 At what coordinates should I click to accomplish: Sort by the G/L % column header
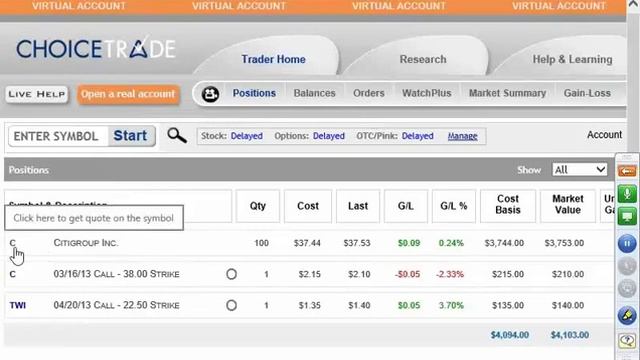[x=453, y=206]
